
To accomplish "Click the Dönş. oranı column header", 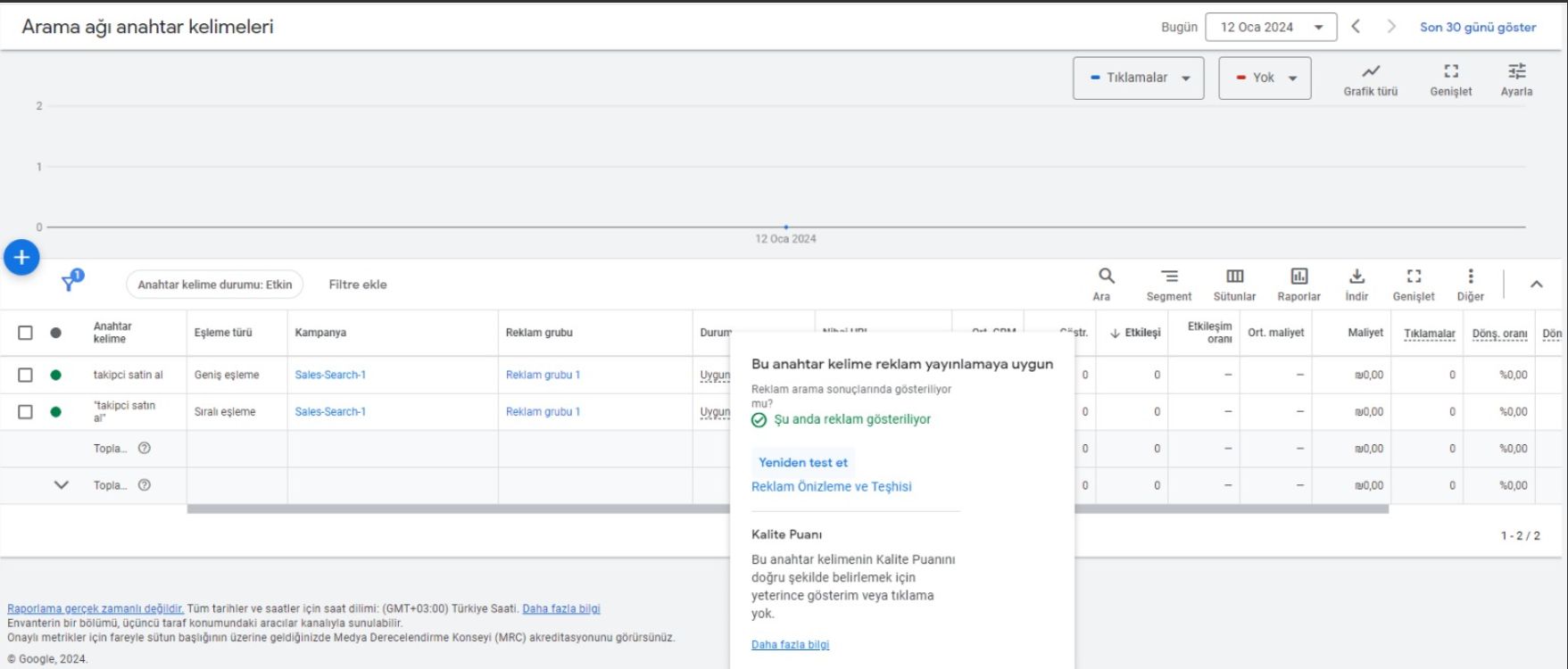I will click(1499, 334).
